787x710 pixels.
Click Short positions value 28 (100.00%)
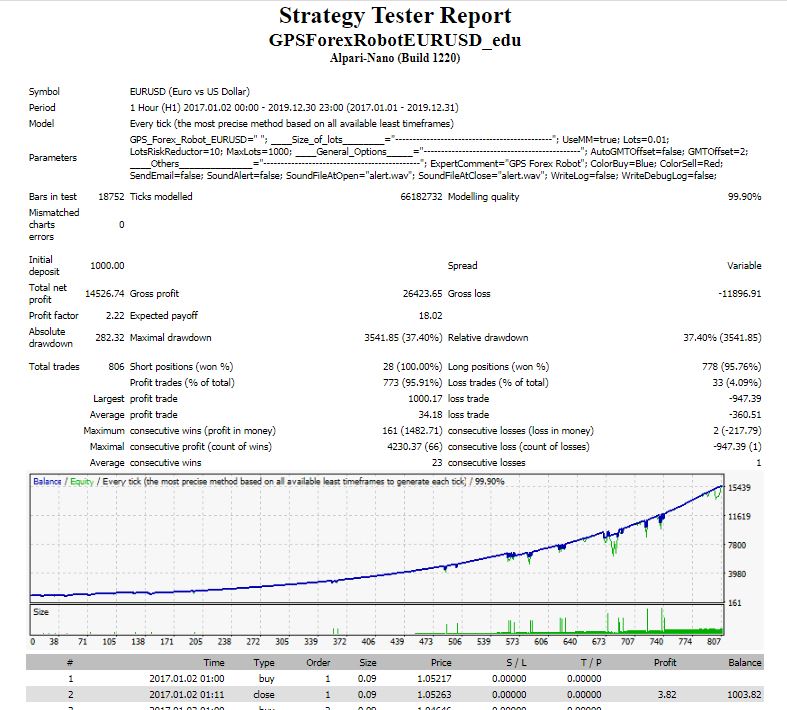coord(413,367)
